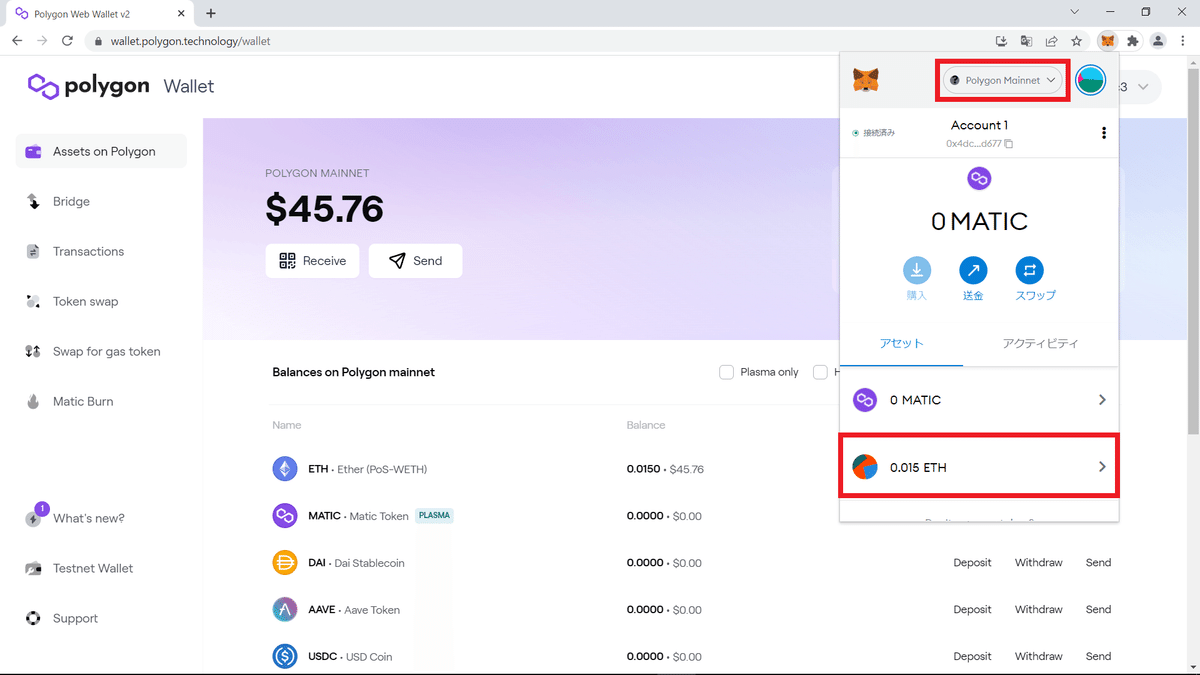Viewport: 1200px width, 675px height.
Task: Click the address bar URL field
Action: (x=540, y=41)
